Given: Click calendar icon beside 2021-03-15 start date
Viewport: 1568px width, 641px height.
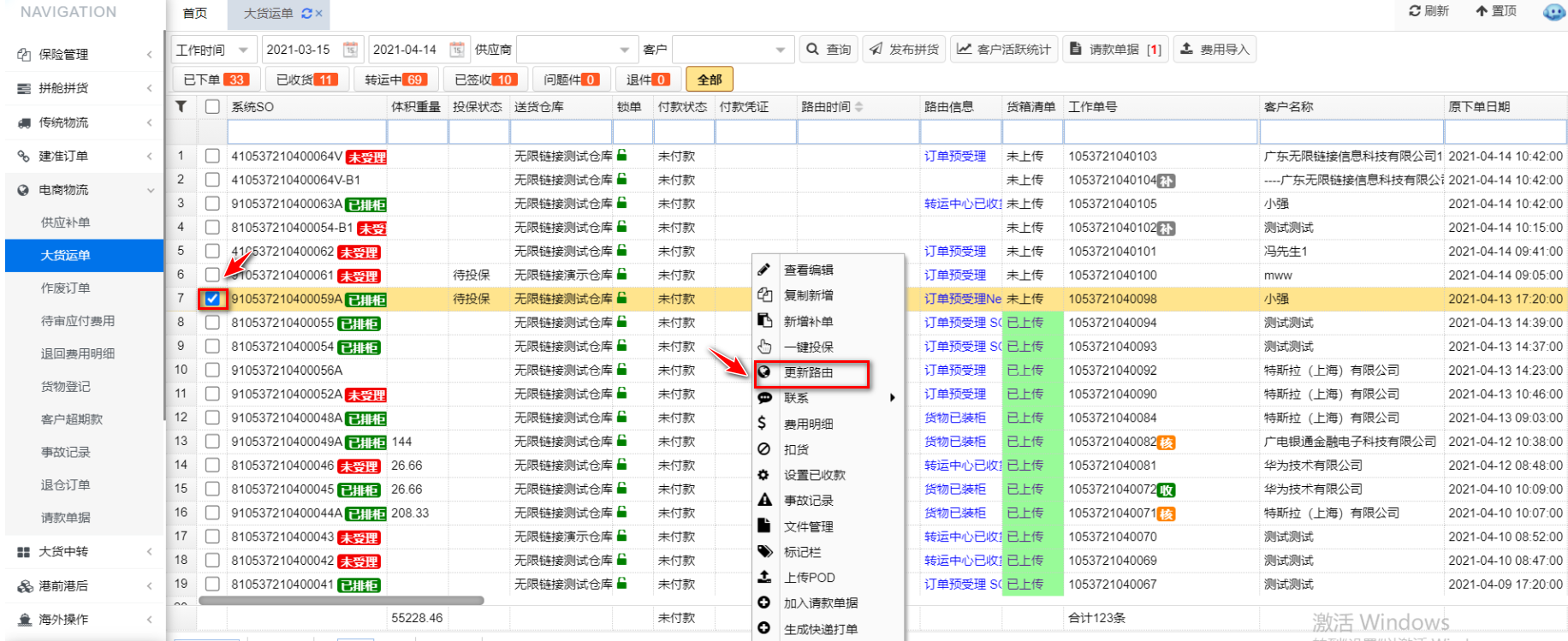Looking at the screenshot, I should point(350,50).
